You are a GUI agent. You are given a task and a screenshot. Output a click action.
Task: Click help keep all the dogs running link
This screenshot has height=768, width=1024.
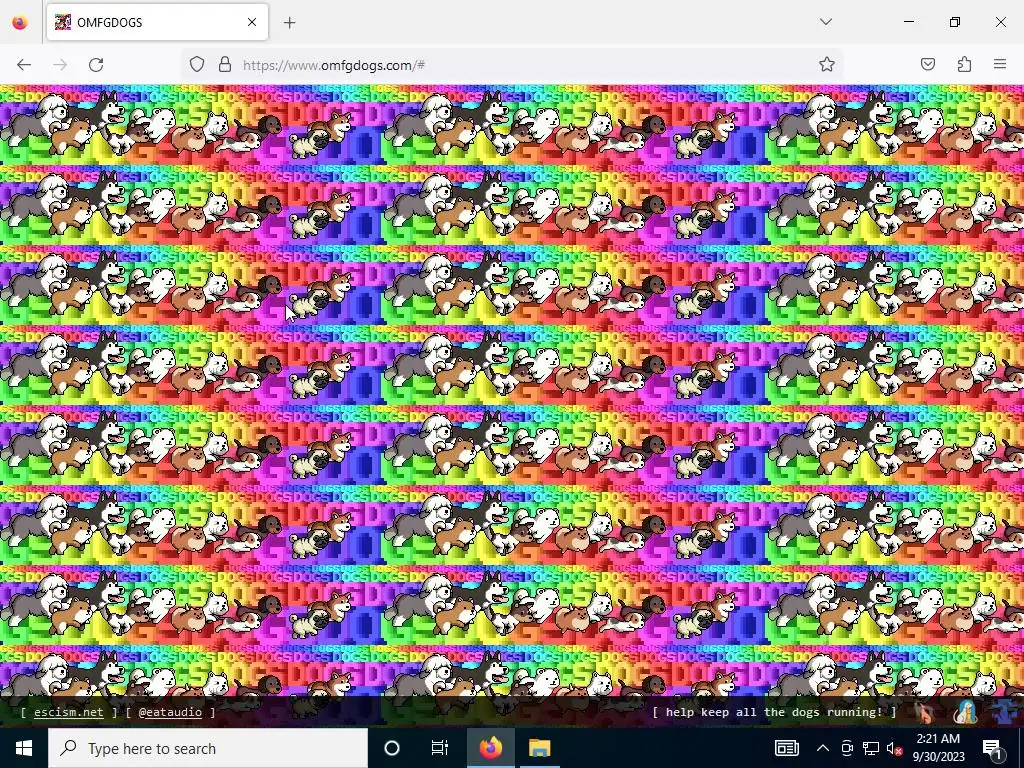[x=775, y=712]
